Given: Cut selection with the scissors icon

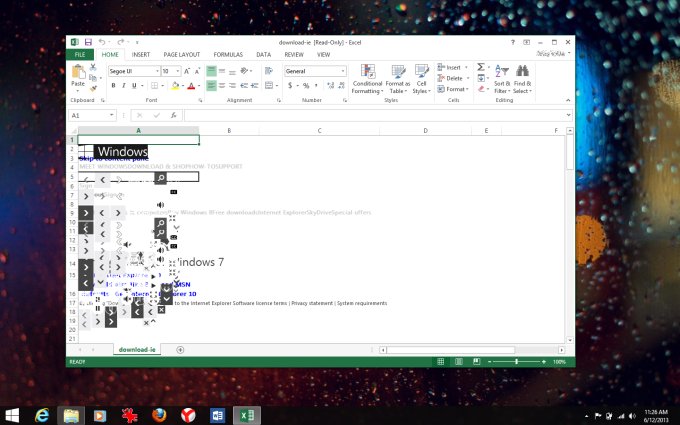Looking at the screenshot, I should [93, 67].
